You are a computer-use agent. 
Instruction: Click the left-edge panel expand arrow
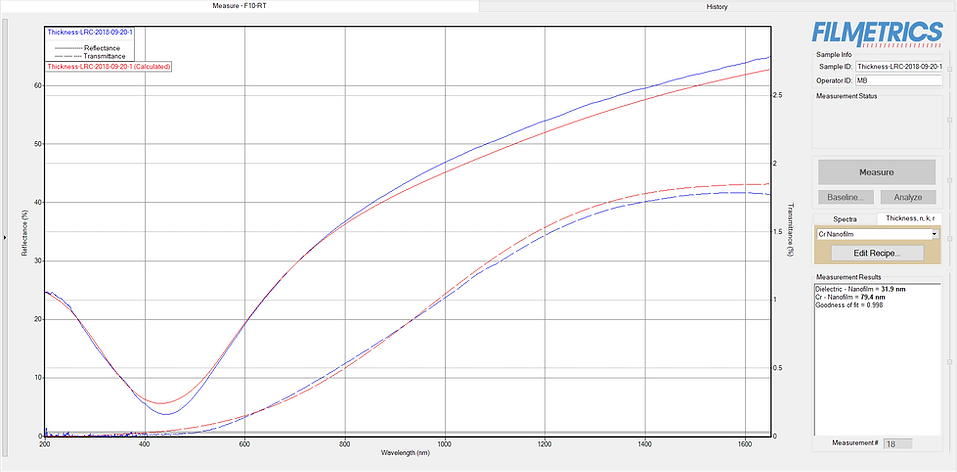6,237
